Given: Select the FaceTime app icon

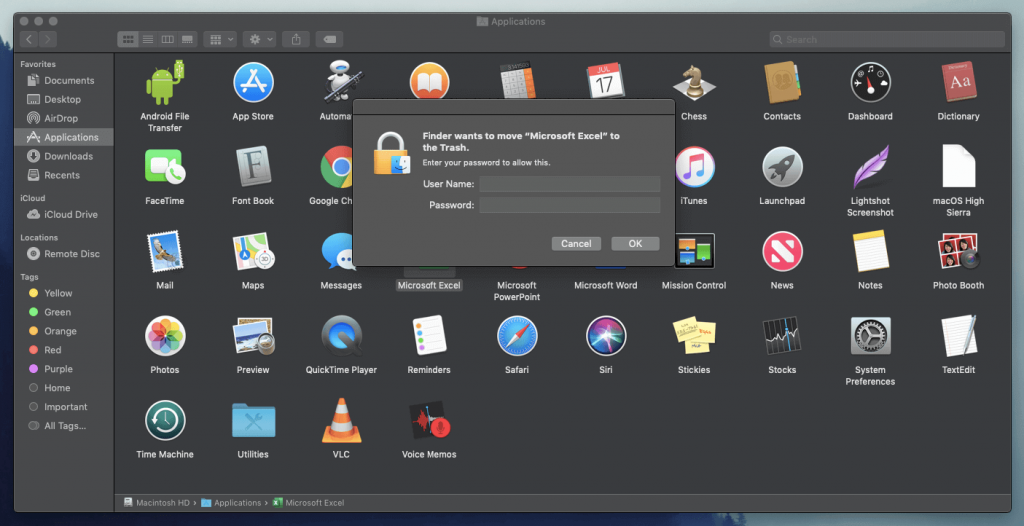Looking at the screenshot, I should tap(165, 167).
